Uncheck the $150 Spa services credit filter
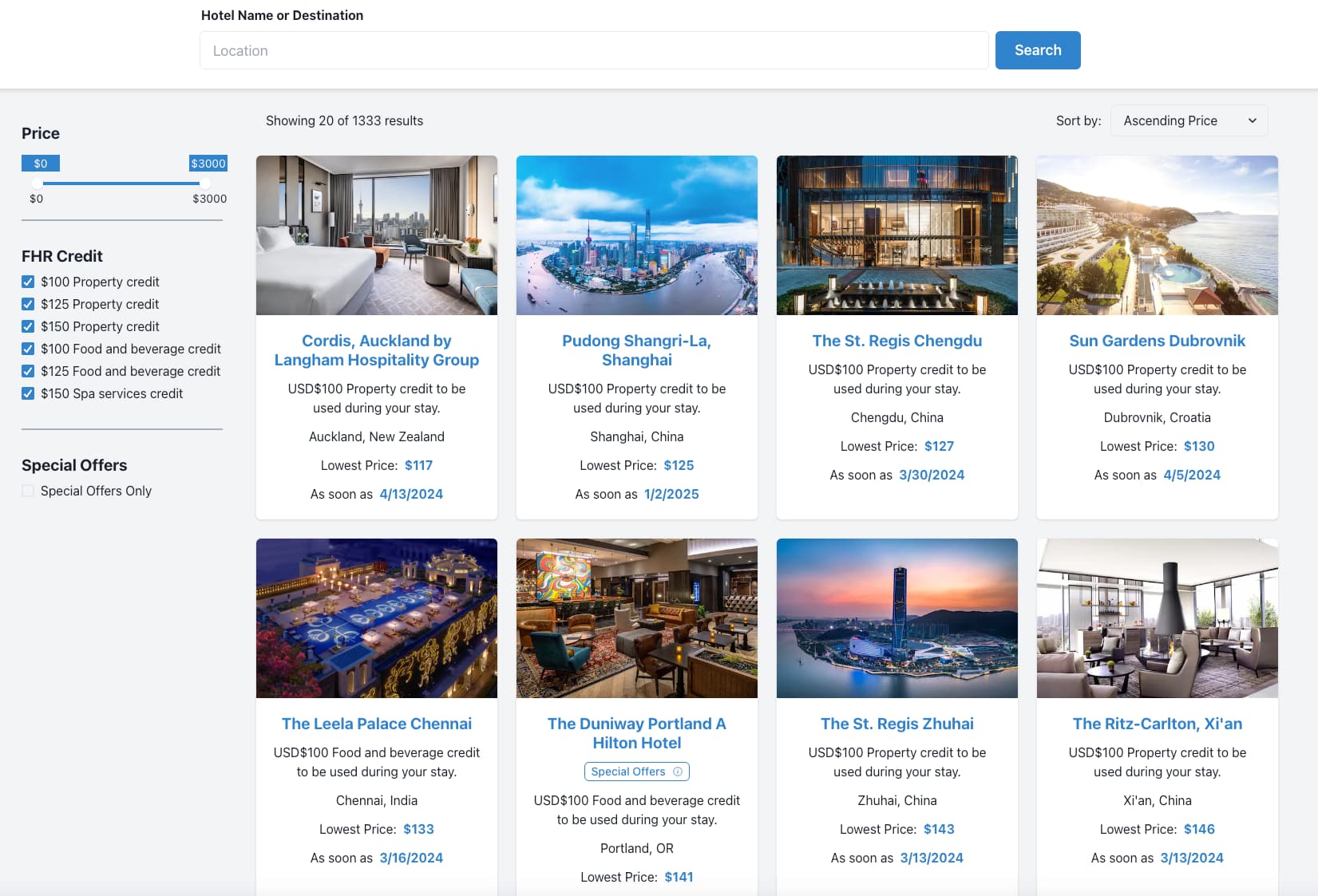1318x896 pixels. point(28,393)
